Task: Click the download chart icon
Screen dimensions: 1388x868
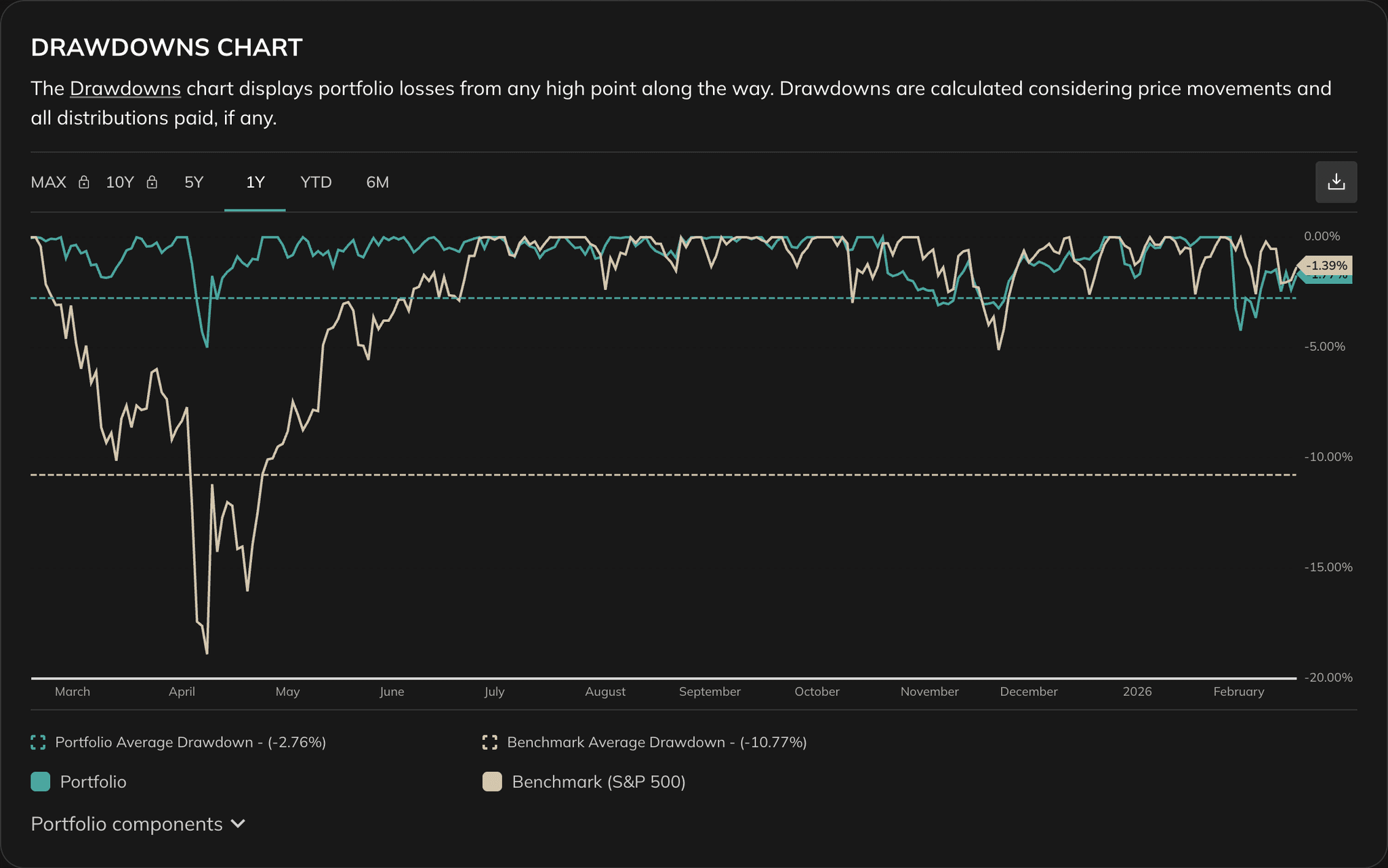Action: 1336,182
